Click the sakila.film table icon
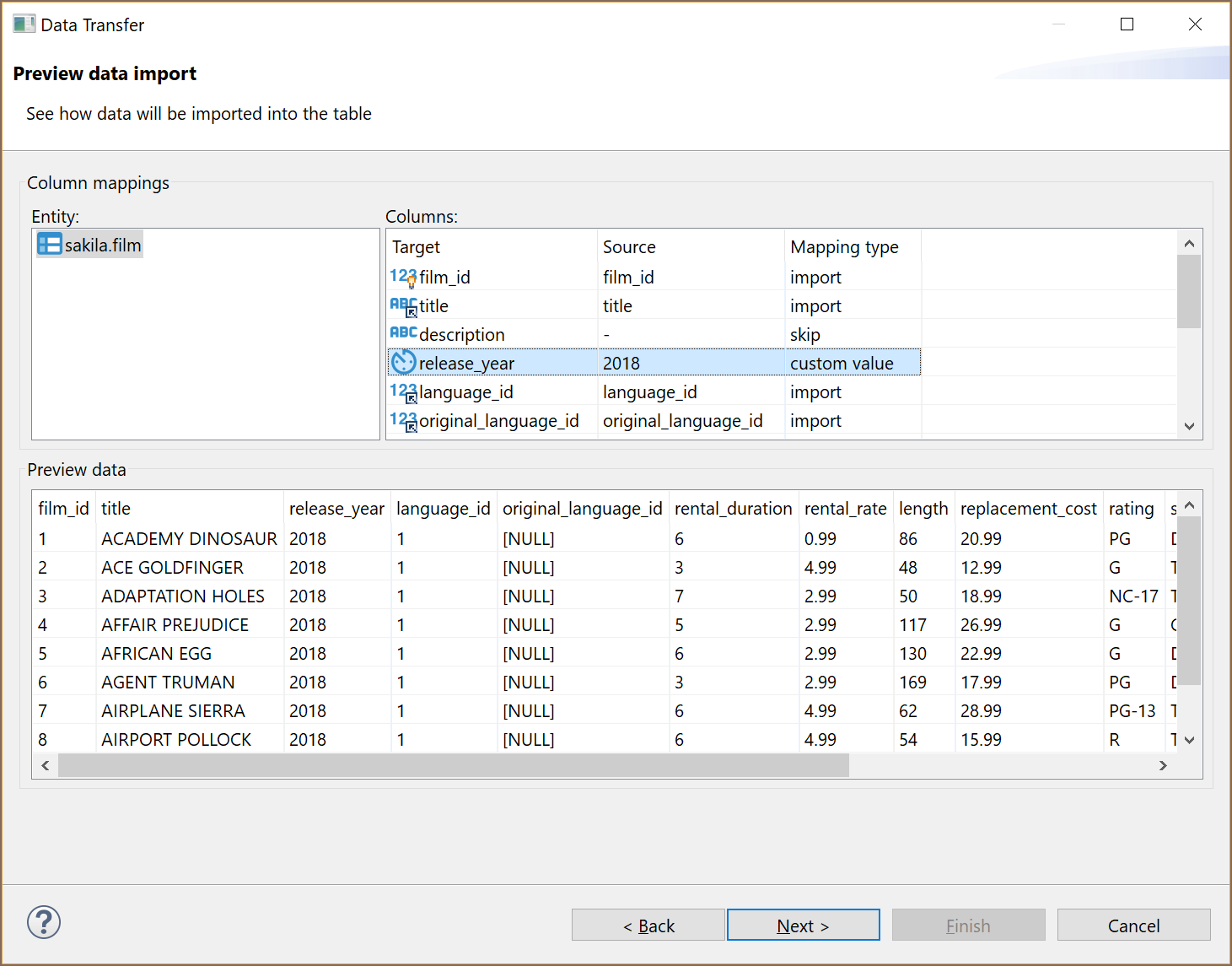 pos(50,245)
